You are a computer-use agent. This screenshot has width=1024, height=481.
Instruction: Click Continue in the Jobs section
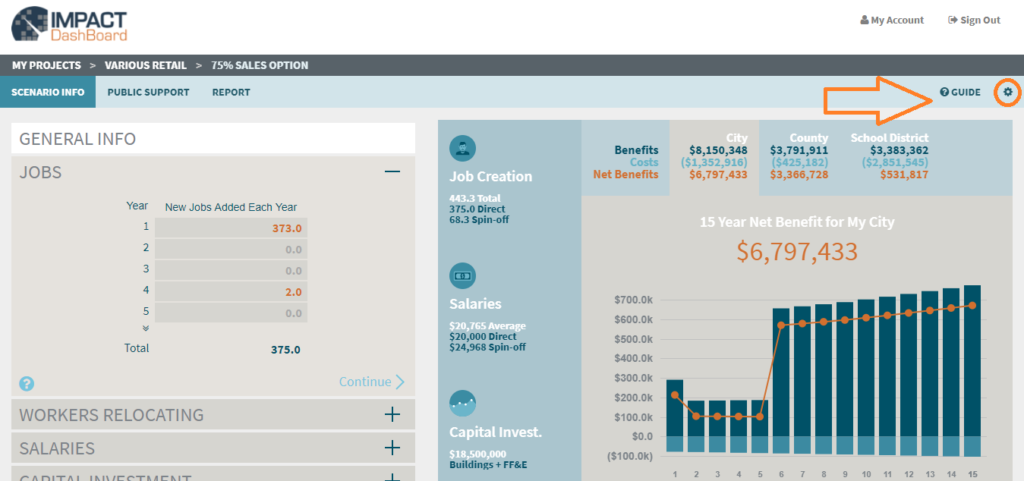(x=372, y=382)
